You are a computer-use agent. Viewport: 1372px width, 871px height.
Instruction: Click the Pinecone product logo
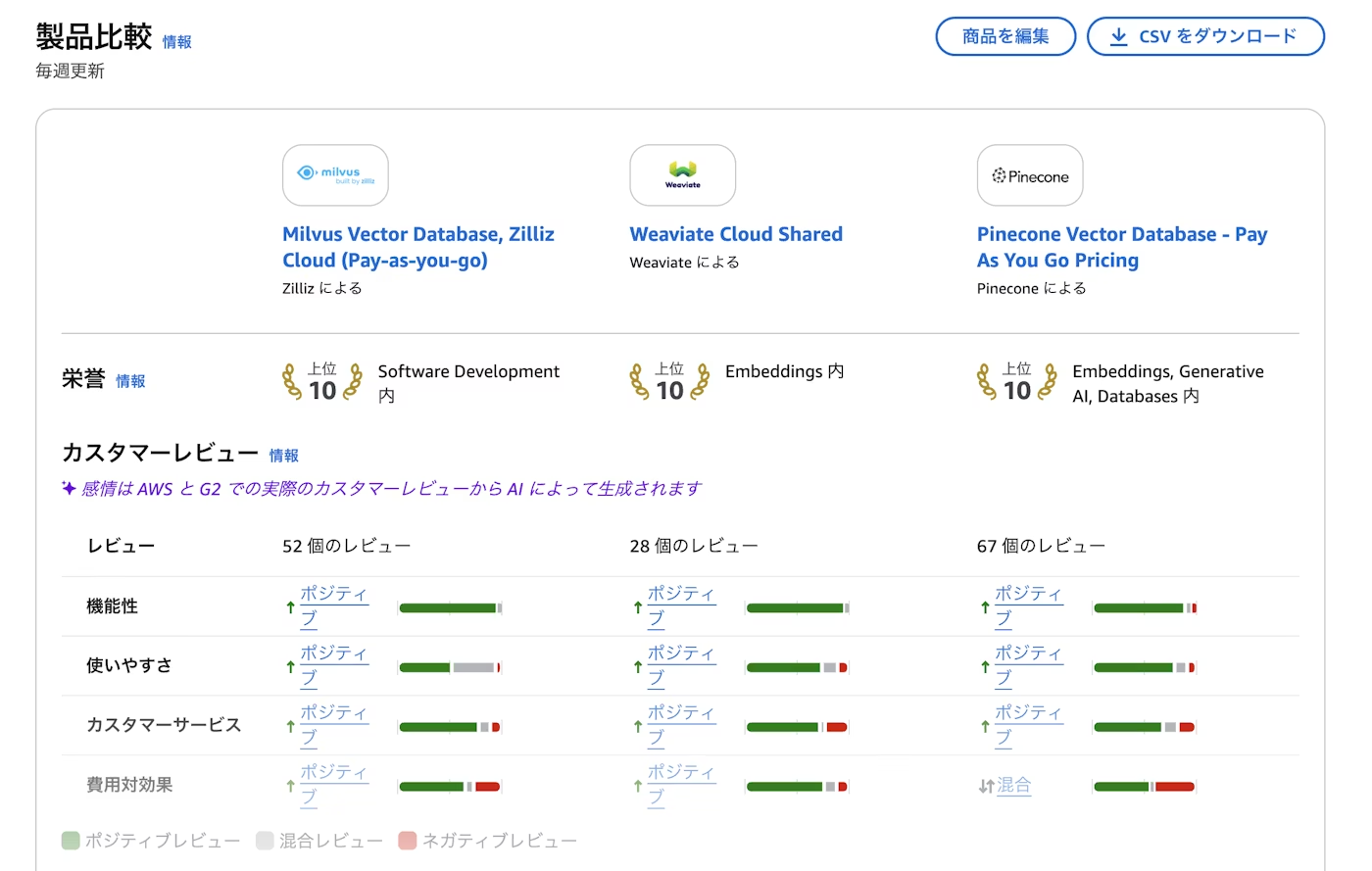coord(1029,174)
